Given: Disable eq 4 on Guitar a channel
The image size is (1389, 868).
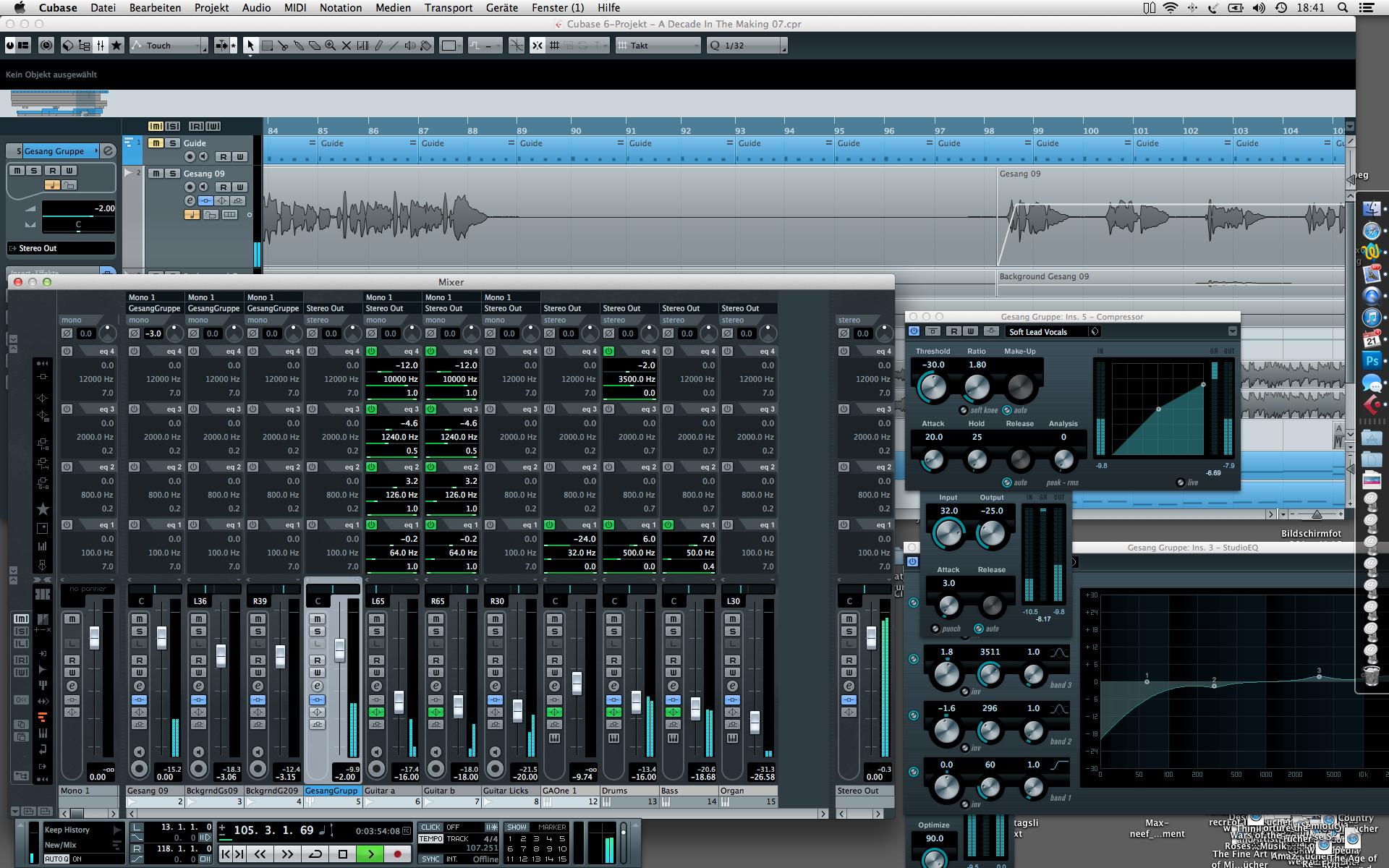Looking at the screenshot, I should pos(371,352).
